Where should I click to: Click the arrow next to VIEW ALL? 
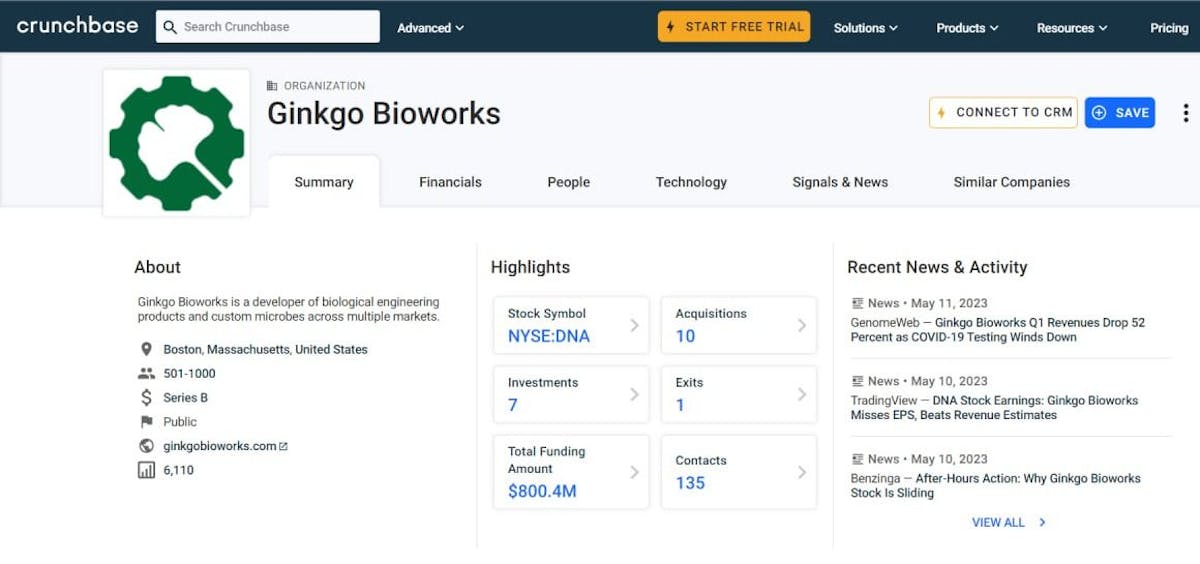coord(1042,522)
